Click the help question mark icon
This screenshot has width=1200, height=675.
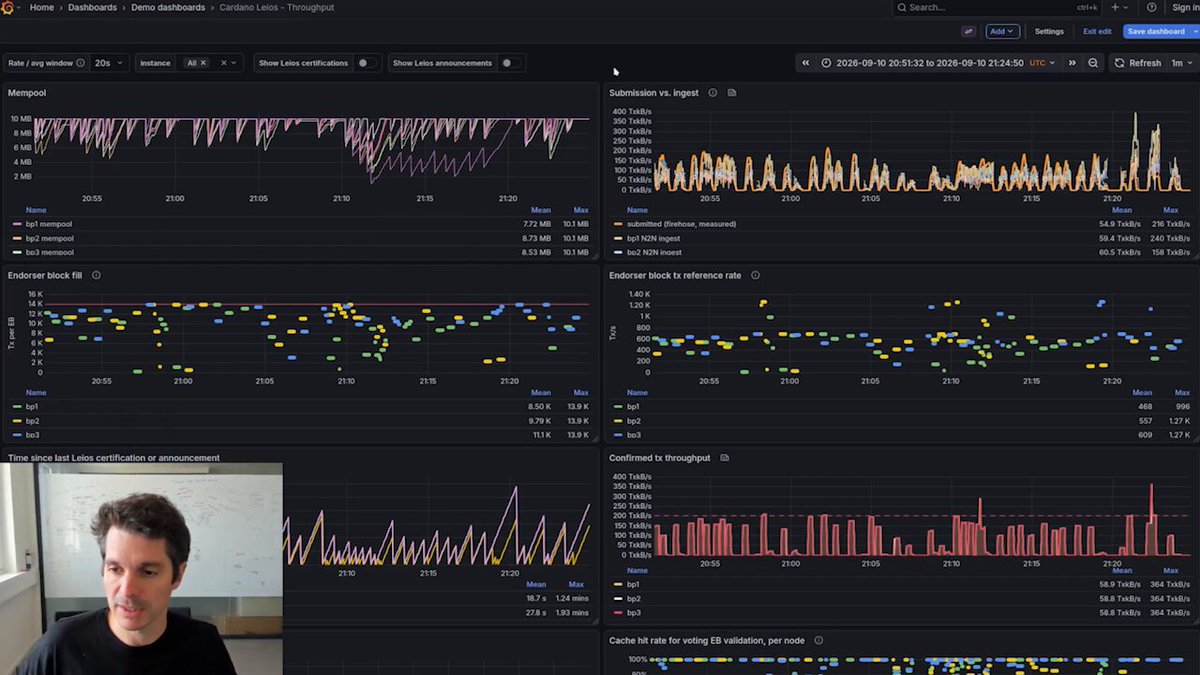[1152, 7]
